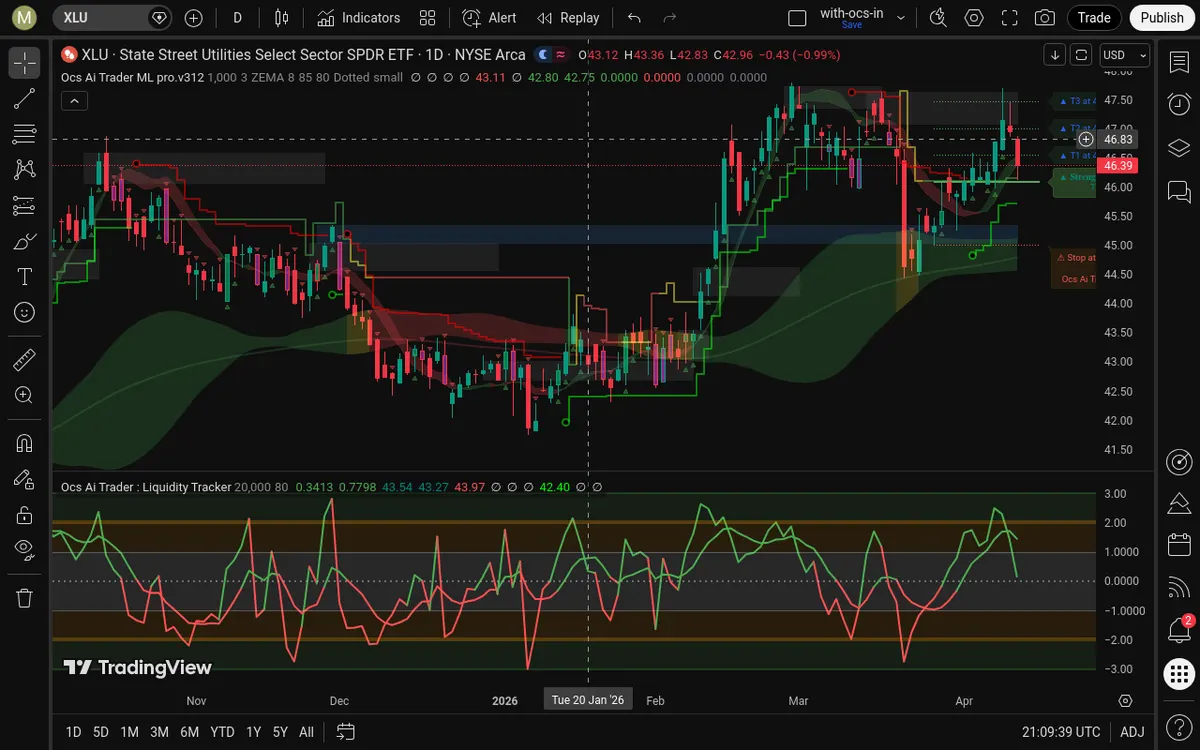Open Fibonacci and Gann tools
This screenshot has width=1200, height=750.
tap(25, 134)
